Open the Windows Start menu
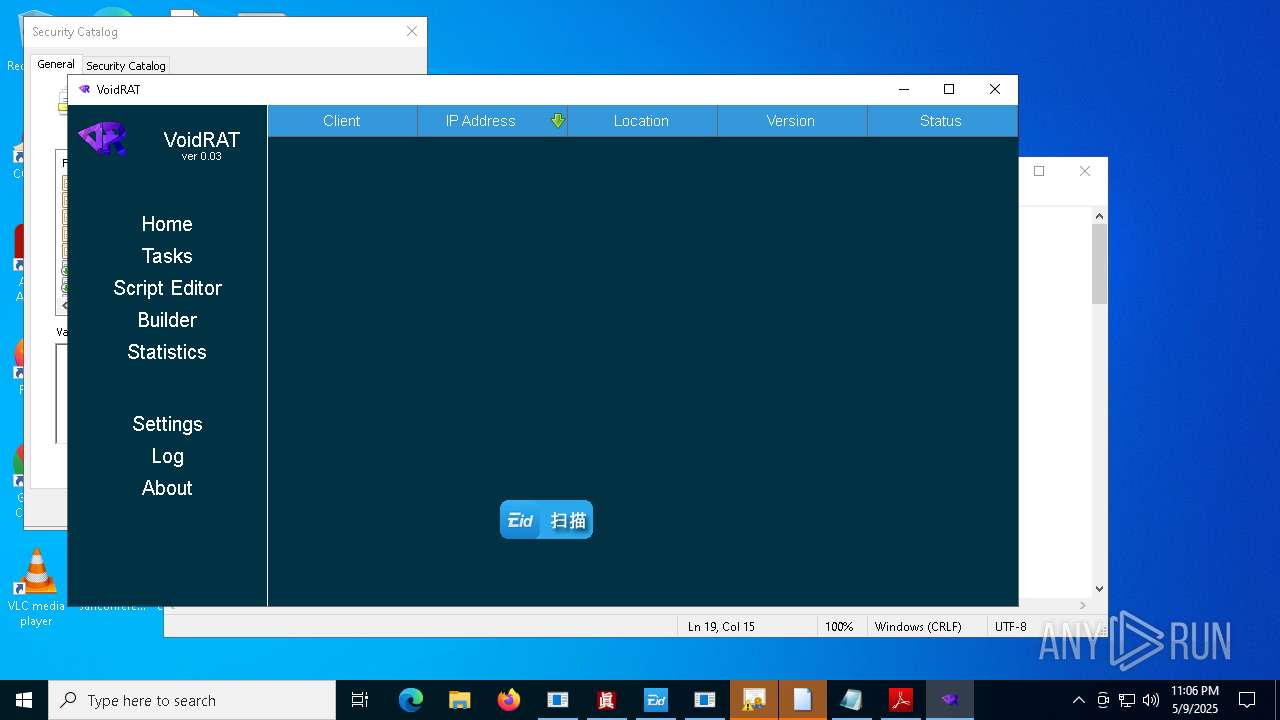1280x720 pixels. tap(24, 700)
